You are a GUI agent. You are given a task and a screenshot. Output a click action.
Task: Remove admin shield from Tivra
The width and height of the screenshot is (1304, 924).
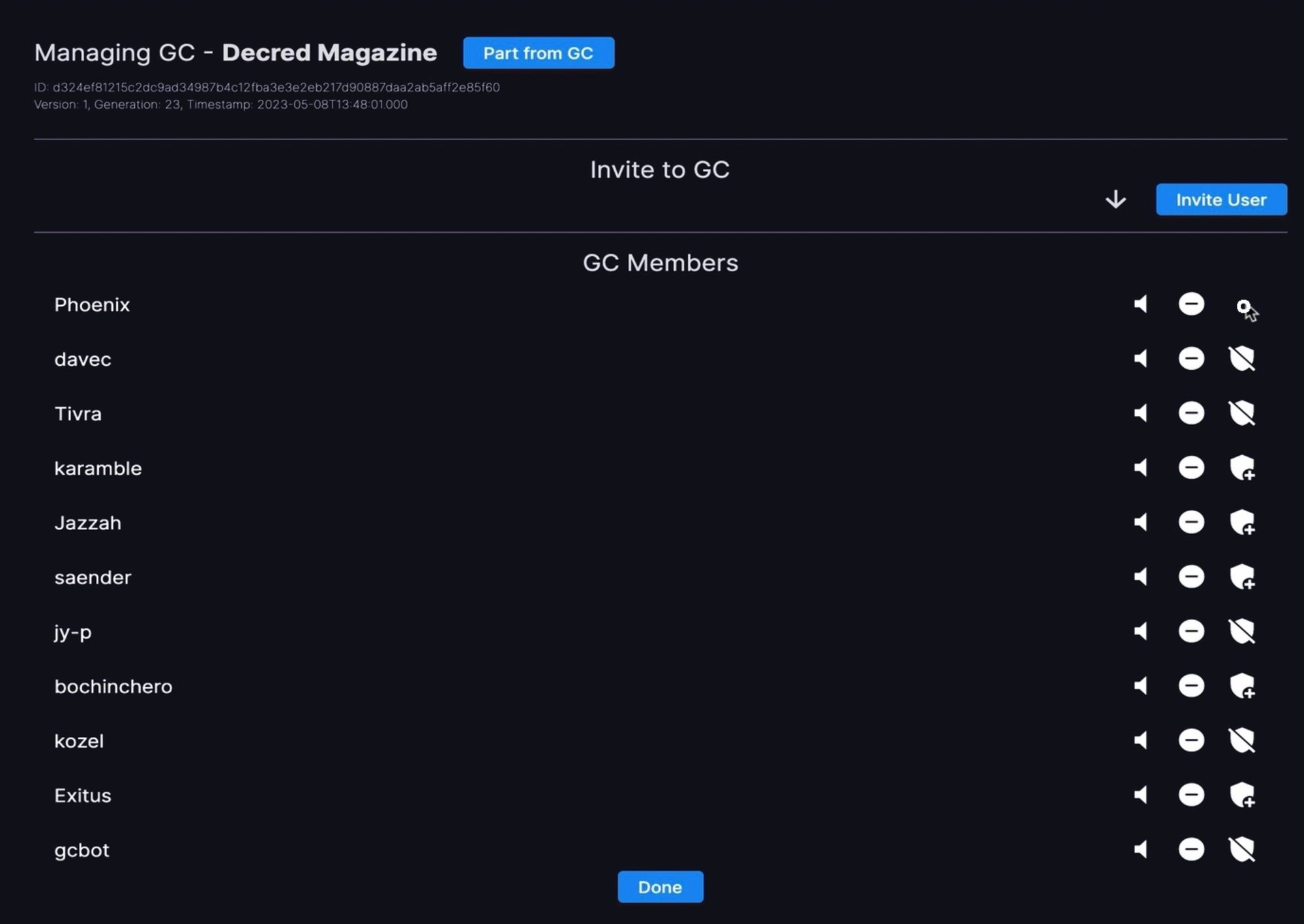pos(1241,413)
